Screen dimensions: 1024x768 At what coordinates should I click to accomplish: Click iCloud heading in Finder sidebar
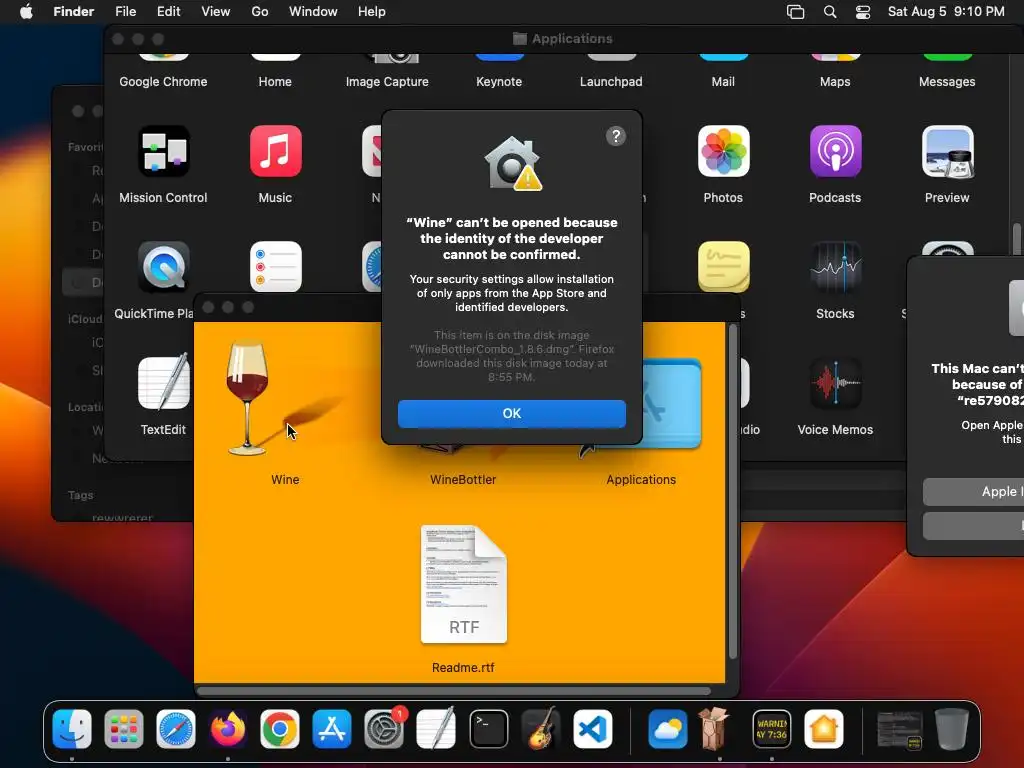[86, 319]
